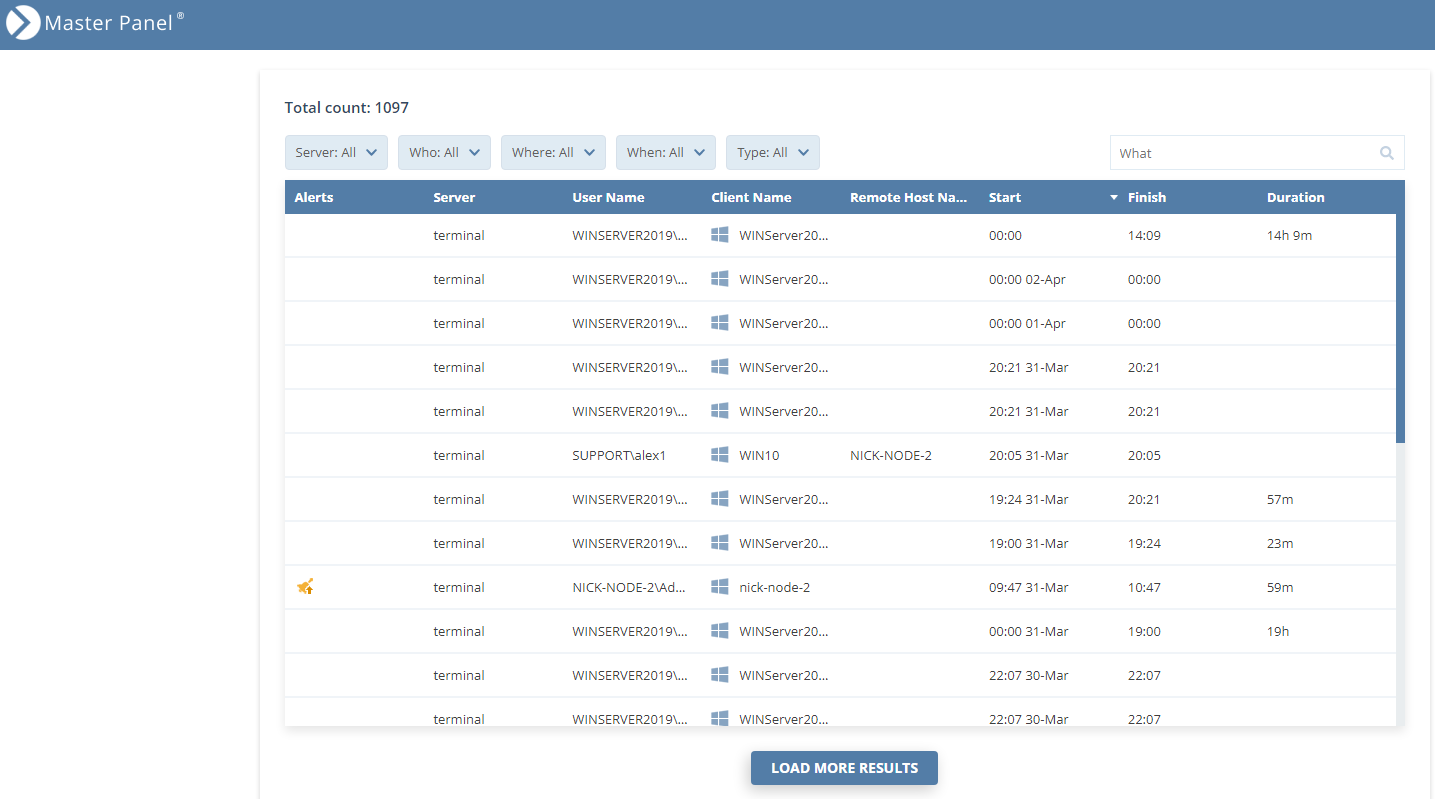This screenshot has height=799, width=1435.
Task: Select the SUPPORT\alex1 user row
Action: pyautogui.click(x=619, y=455)
